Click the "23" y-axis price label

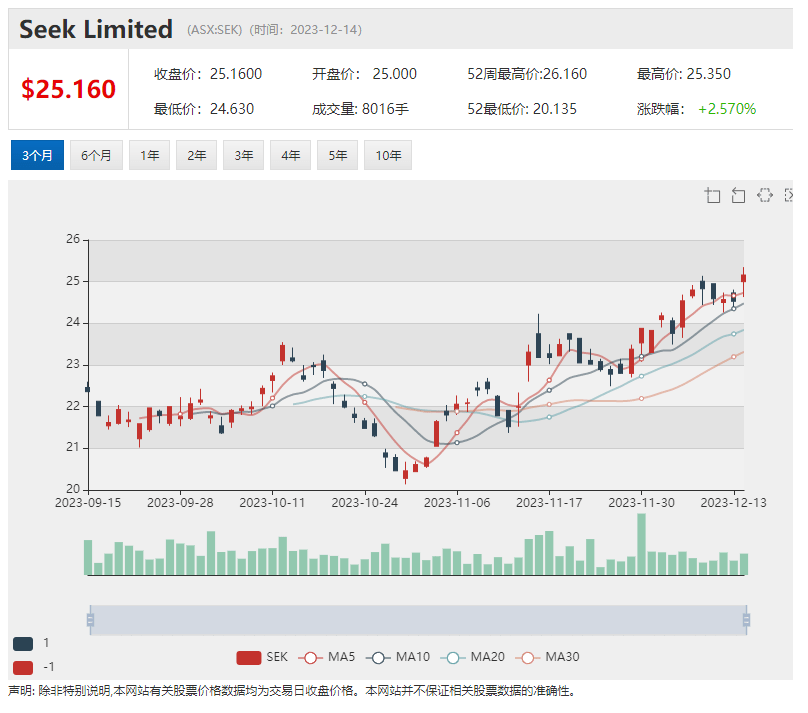pyautogui.click(x=73, y=364)
